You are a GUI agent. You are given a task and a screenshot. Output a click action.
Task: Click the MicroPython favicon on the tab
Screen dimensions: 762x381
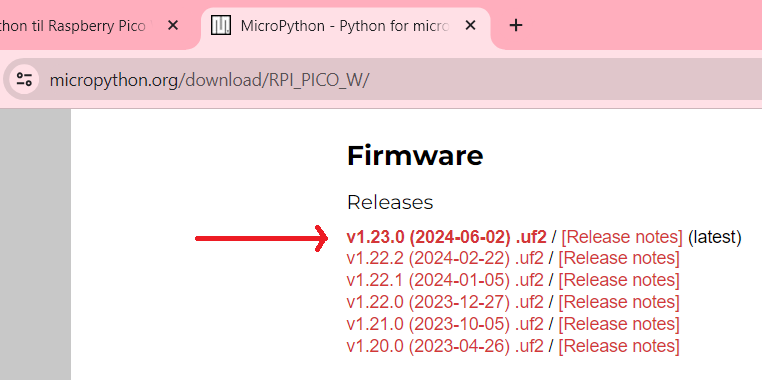click(221, 25)
